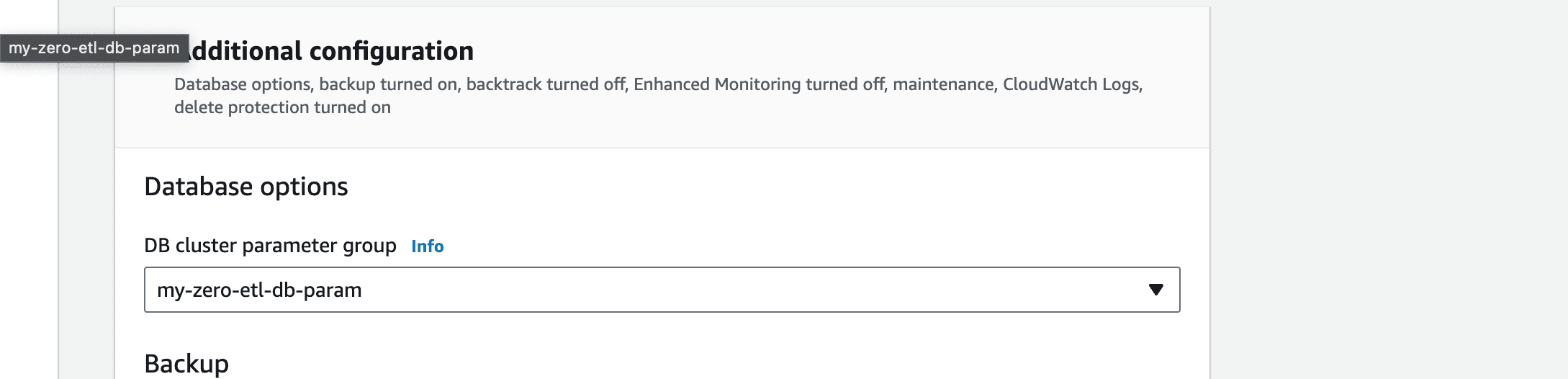Click the parameter group dropdown arrow
Screen dimensions: 1568x379
(x=1156, y=290)
